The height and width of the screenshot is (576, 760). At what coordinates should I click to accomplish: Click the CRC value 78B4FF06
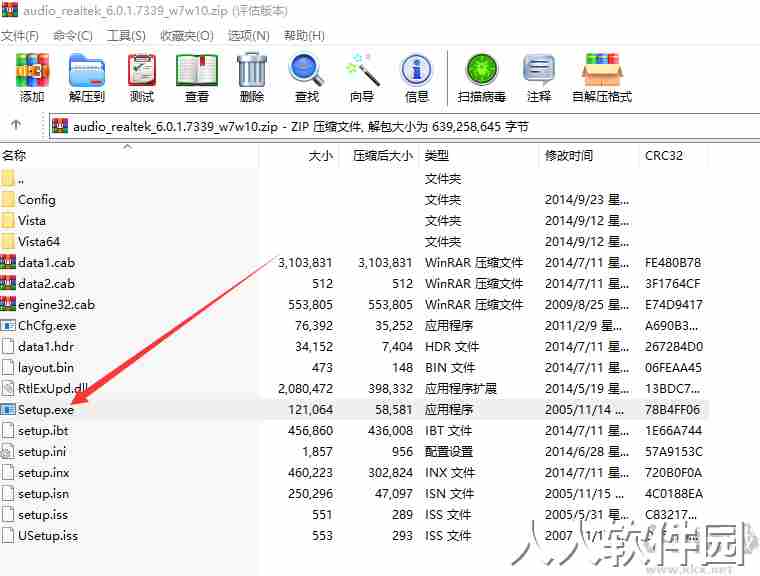click(672, 410)
